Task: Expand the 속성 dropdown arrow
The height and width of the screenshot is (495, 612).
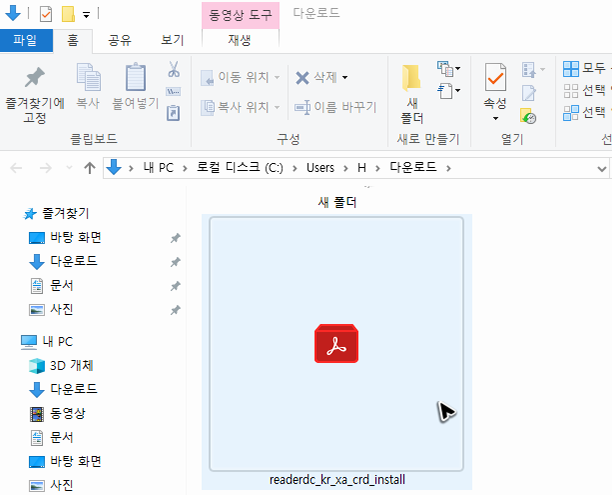Action: coord(495,118)
